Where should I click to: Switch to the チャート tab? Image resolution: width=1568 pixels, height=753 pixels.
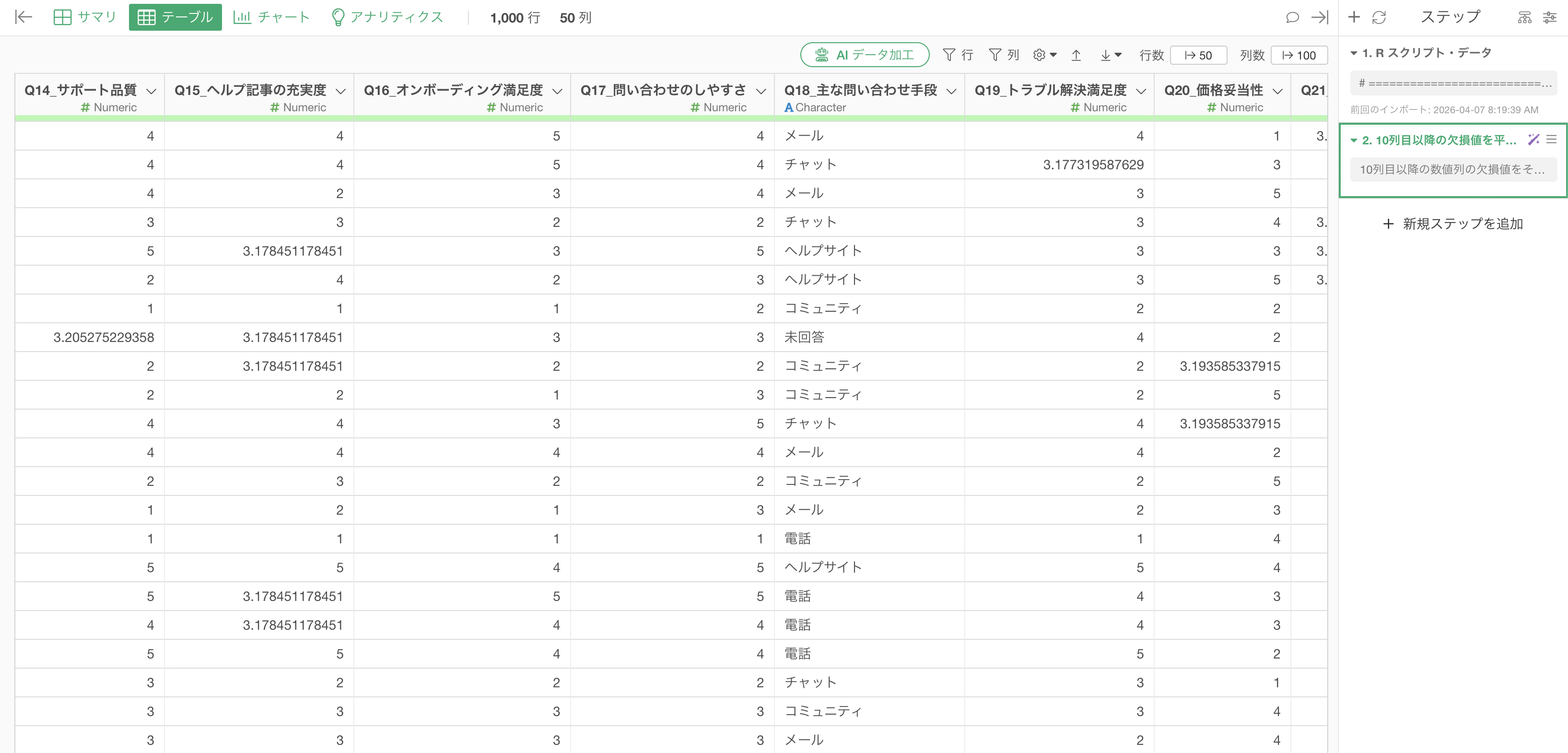[x=271, y=17]
